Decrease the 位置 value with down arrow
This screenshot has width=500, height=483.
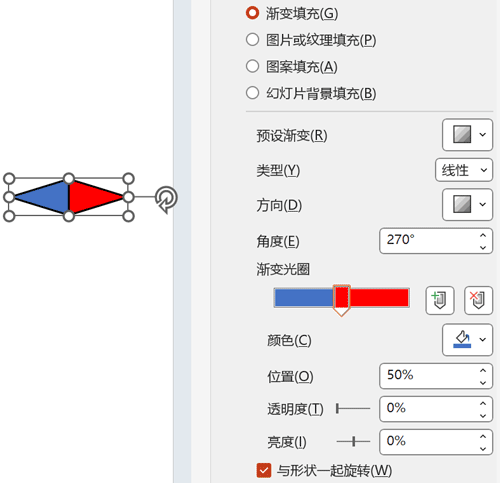[483, 383]
